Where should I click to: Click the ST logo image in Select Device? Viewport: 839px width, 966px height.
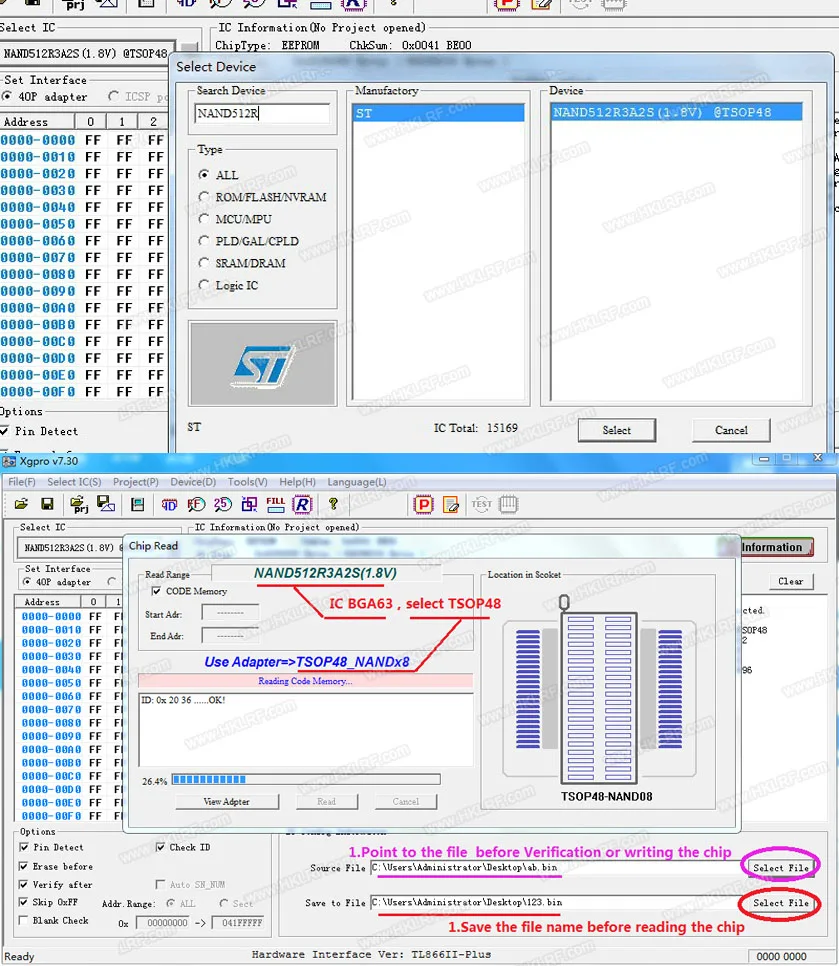pyautogui.click(x=262, y=363)
